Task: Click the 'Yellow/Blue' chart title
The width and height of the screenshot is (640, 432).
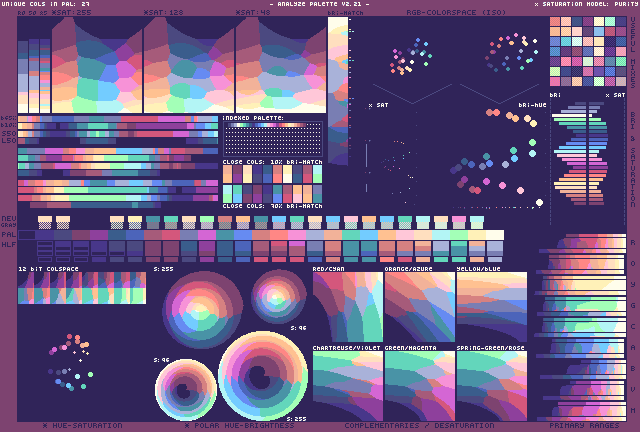Action: pos(479,269)
